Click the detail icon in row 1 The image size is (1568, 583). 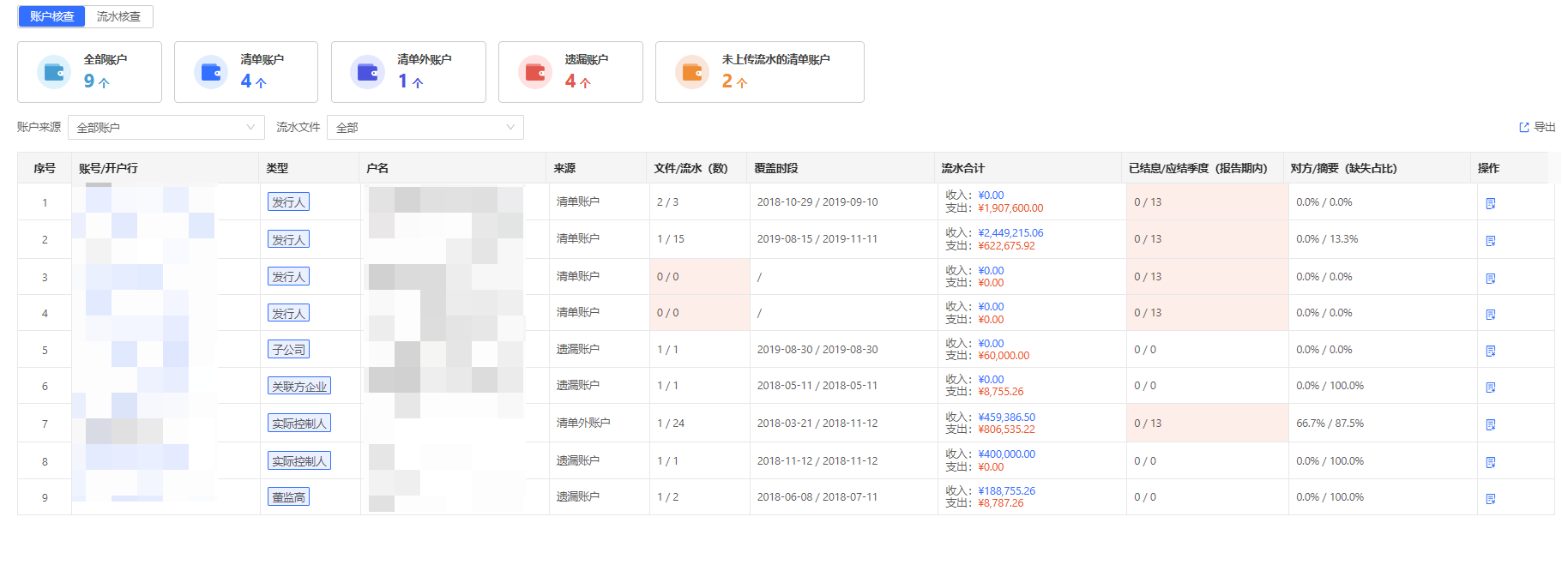(1490, 203)
